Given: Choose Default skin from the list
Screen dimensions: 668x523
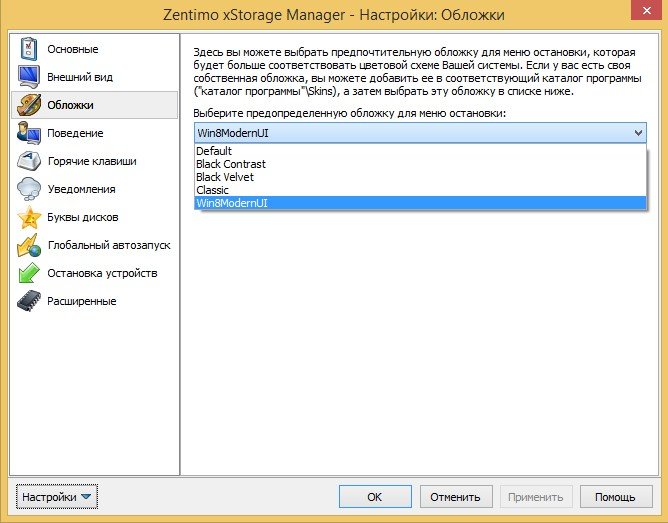Looking at the screenshot, I should coord(214,151).
